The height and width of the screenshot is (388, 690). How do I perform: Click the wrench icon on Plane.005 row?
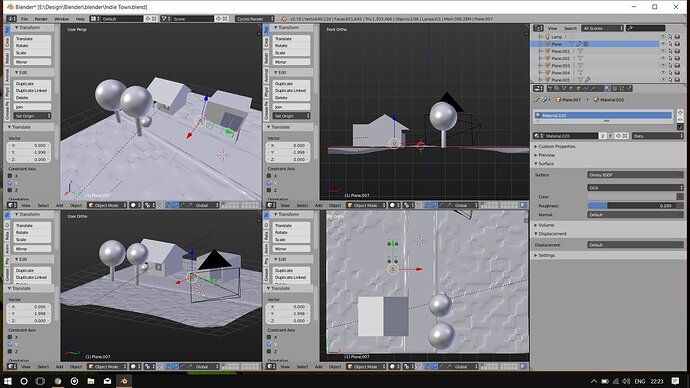[587, 80]
